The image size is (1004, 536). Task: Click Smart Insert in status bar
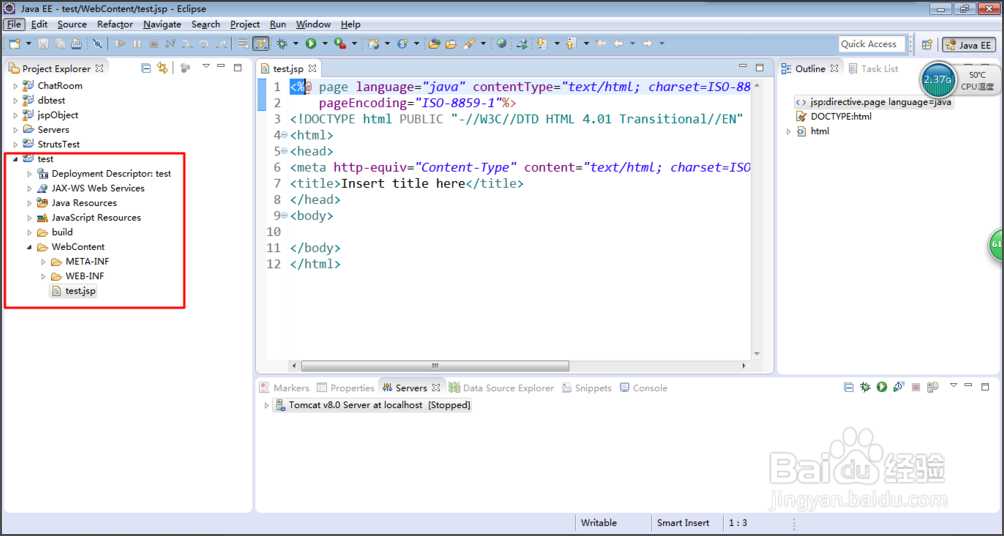pyautogui.click(x=683, y=523)
